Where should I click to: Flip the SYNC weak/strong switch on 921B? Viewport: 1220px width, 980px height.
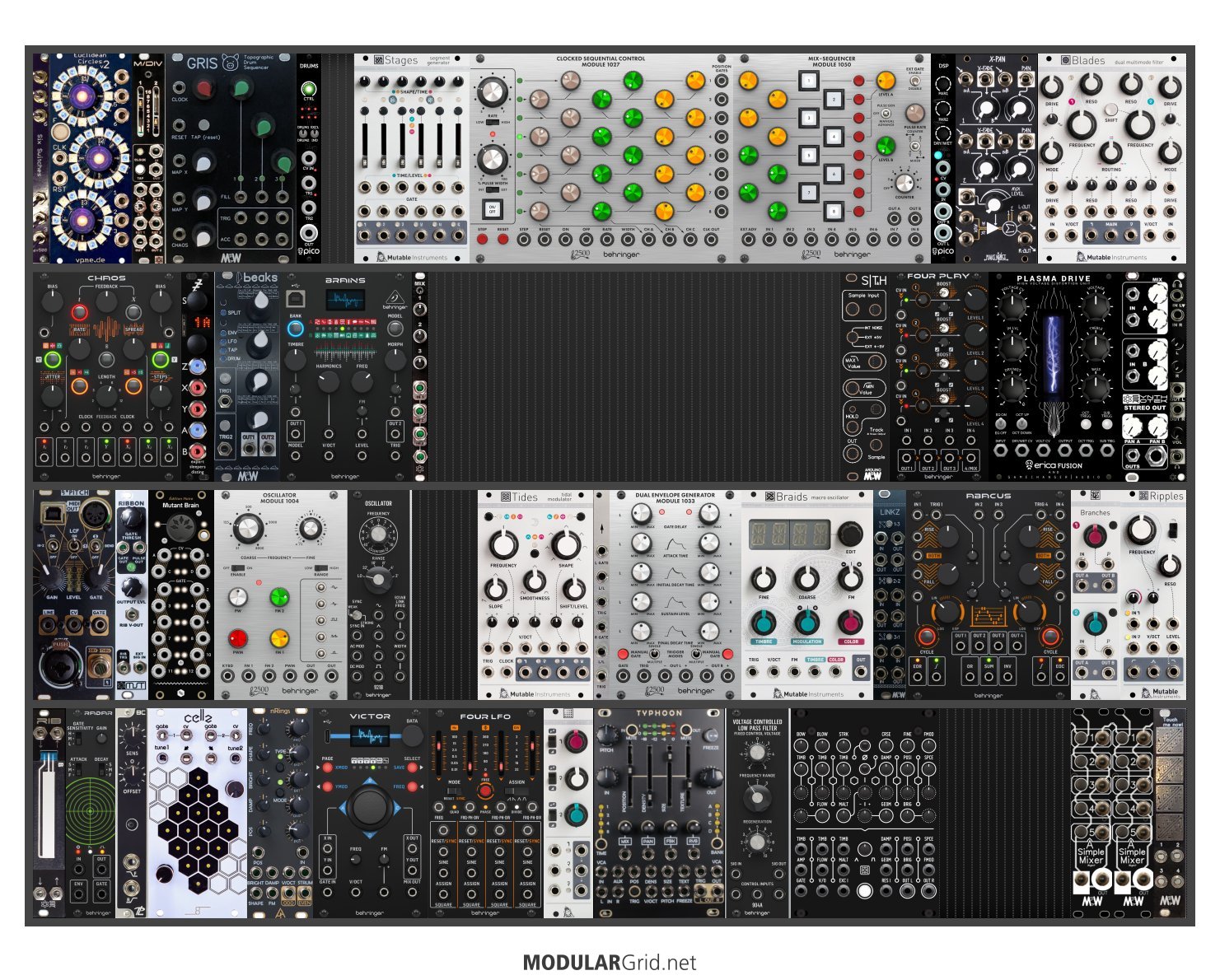click(x=356, y=614)
